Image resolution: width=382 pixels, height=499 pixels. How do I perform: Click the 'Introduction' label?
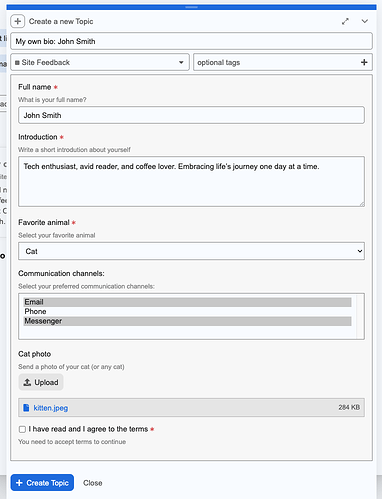click(38, 137)
